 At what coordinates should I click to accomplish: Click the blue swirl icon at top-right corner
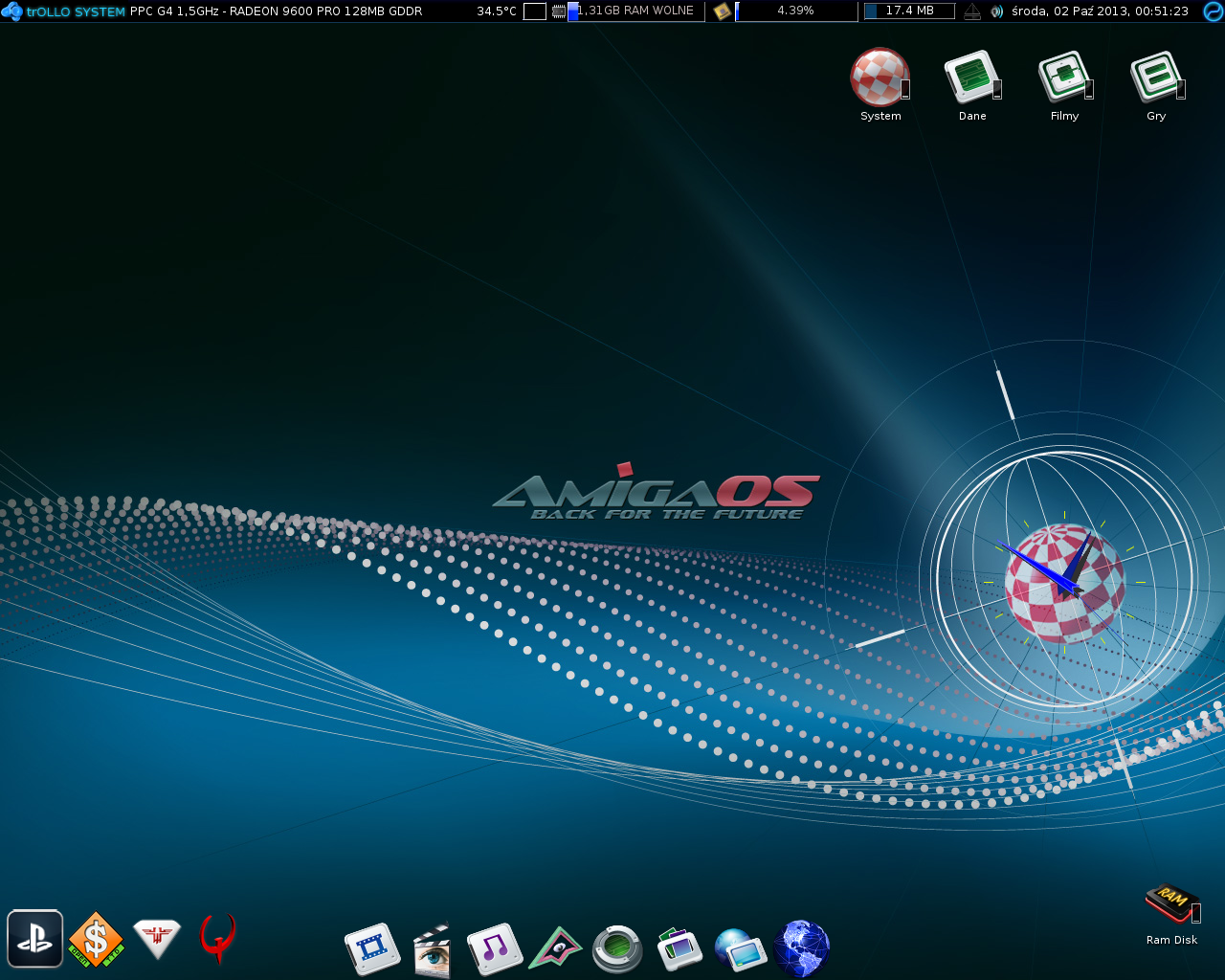(1213, 11)
